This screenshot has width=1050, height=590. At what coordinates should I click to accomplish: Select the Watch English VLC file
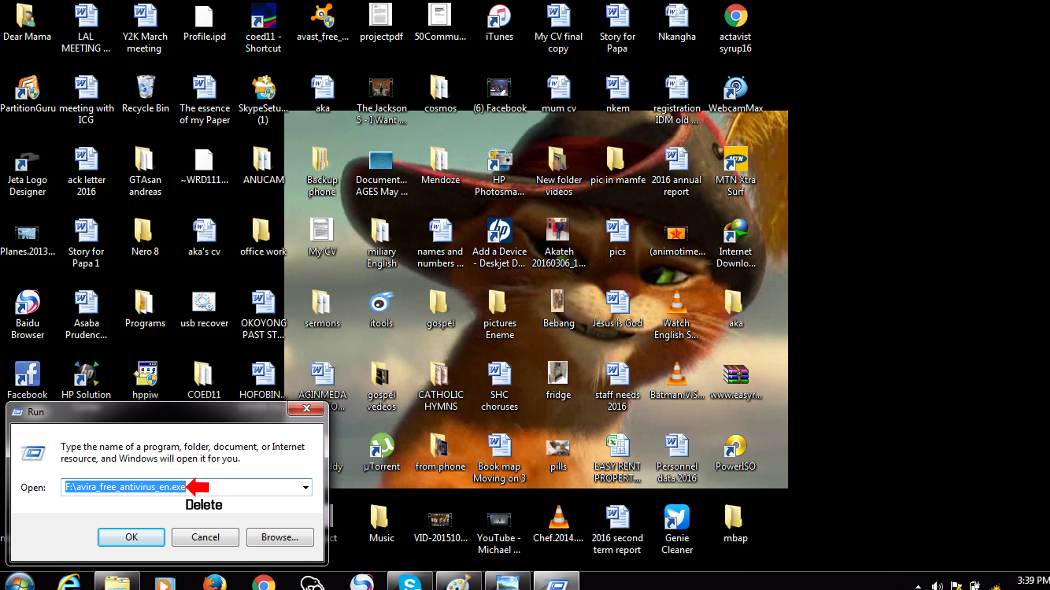coord(676,315)
